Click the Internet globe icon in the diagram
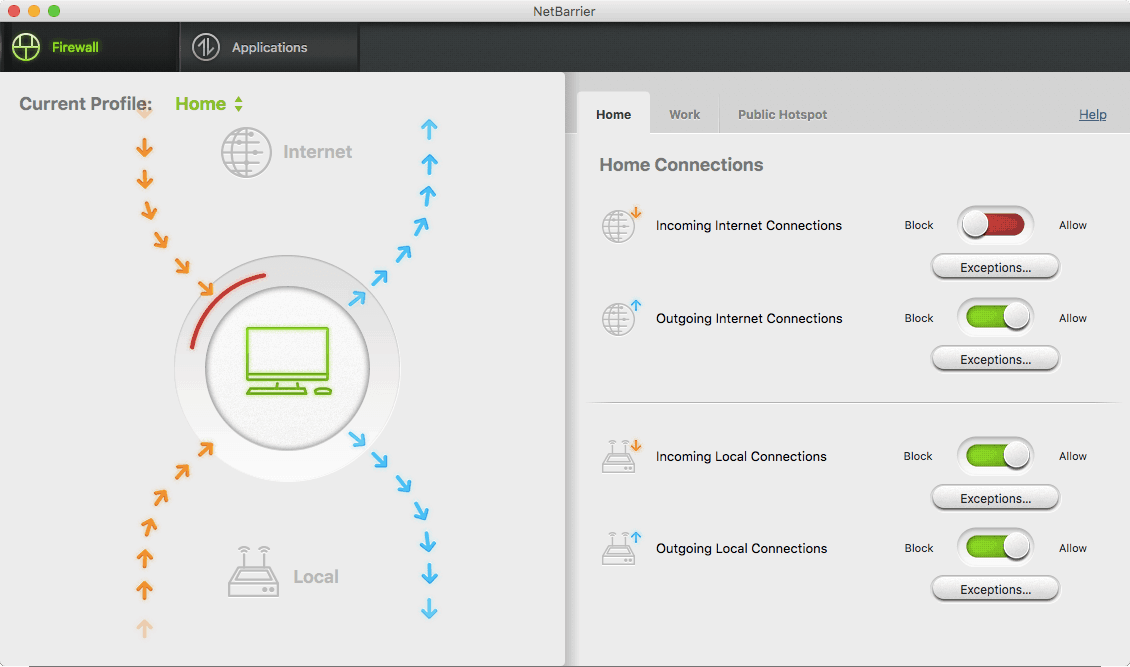 [x=246, y=152]
